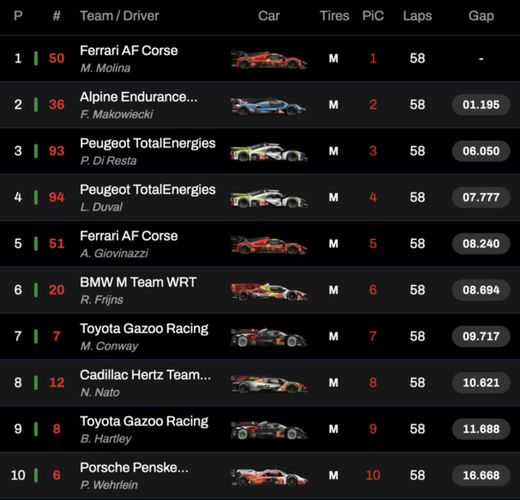Click the PiC column header
Screen dimensions: 520x500
coord(373,16)
